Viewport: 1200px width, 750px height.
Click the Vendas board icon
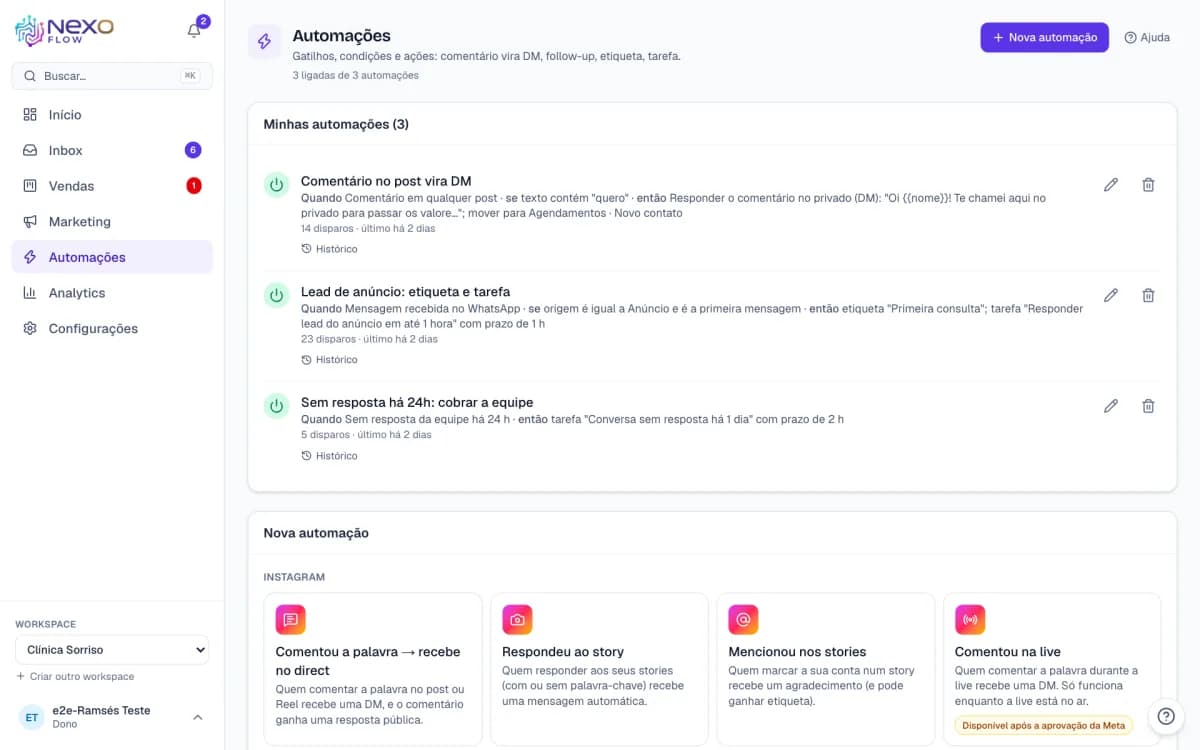tap(30, 186)
